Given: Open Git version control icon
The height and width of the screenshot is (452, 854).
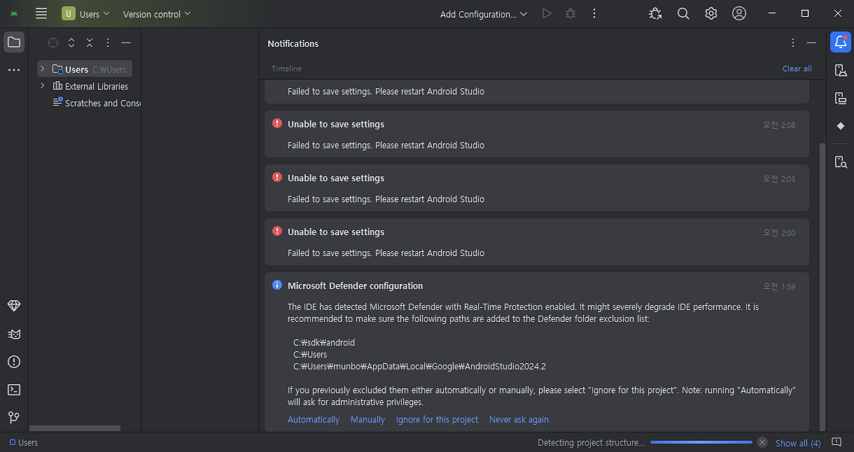Looking at the screenshot, I should pyautogui.click(x=14, y=418).
